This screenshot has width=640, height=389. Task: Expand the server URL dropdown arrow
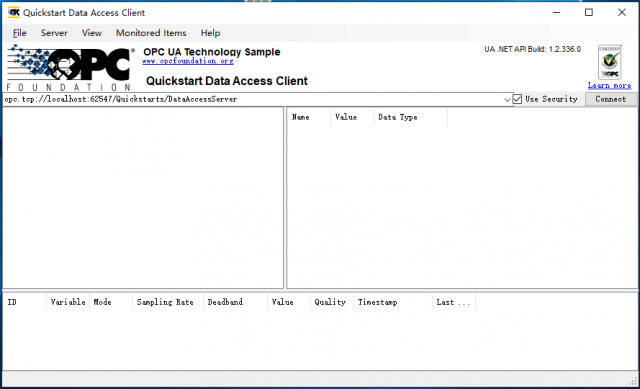coord(507,99)
